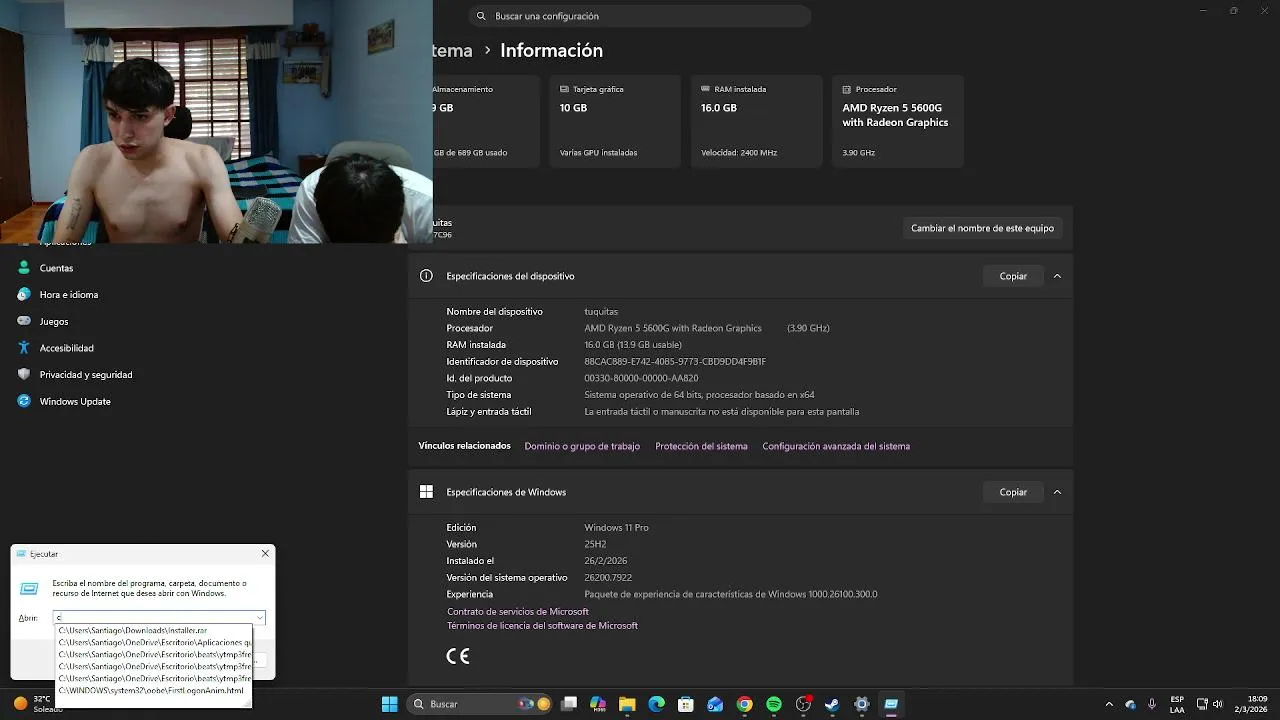Viewport: 1280px width, 720px height.
Task: Click the Cuentas person icon
Action: click(24, 268)
